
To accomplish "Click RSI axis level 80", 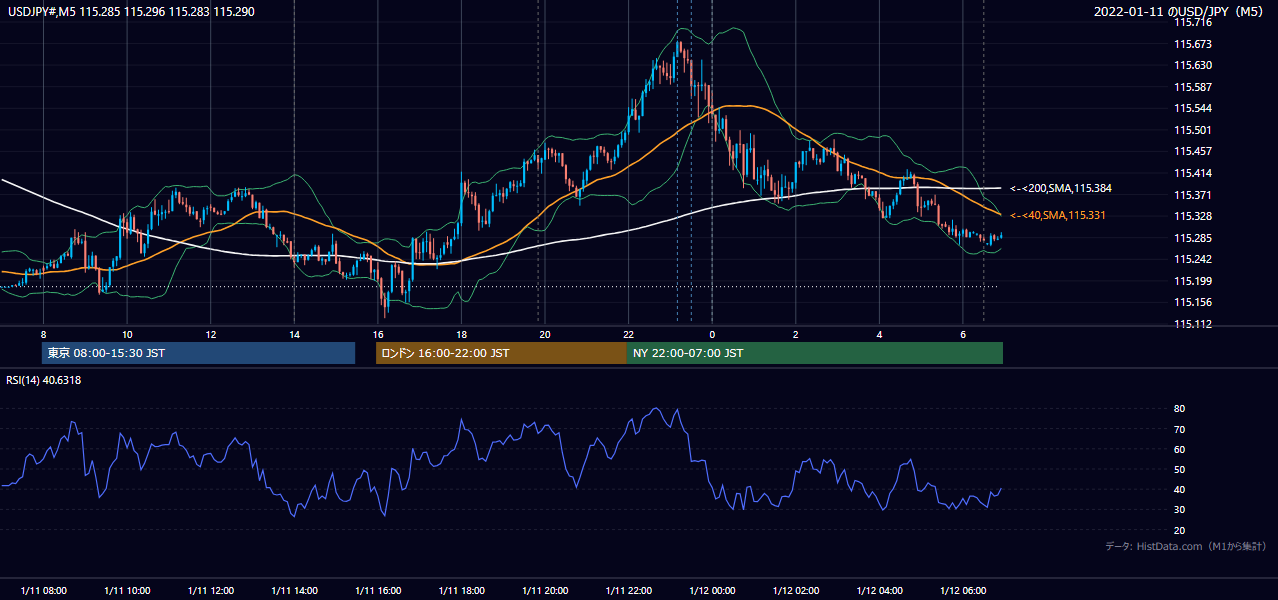I will [x=1179, y=409].
